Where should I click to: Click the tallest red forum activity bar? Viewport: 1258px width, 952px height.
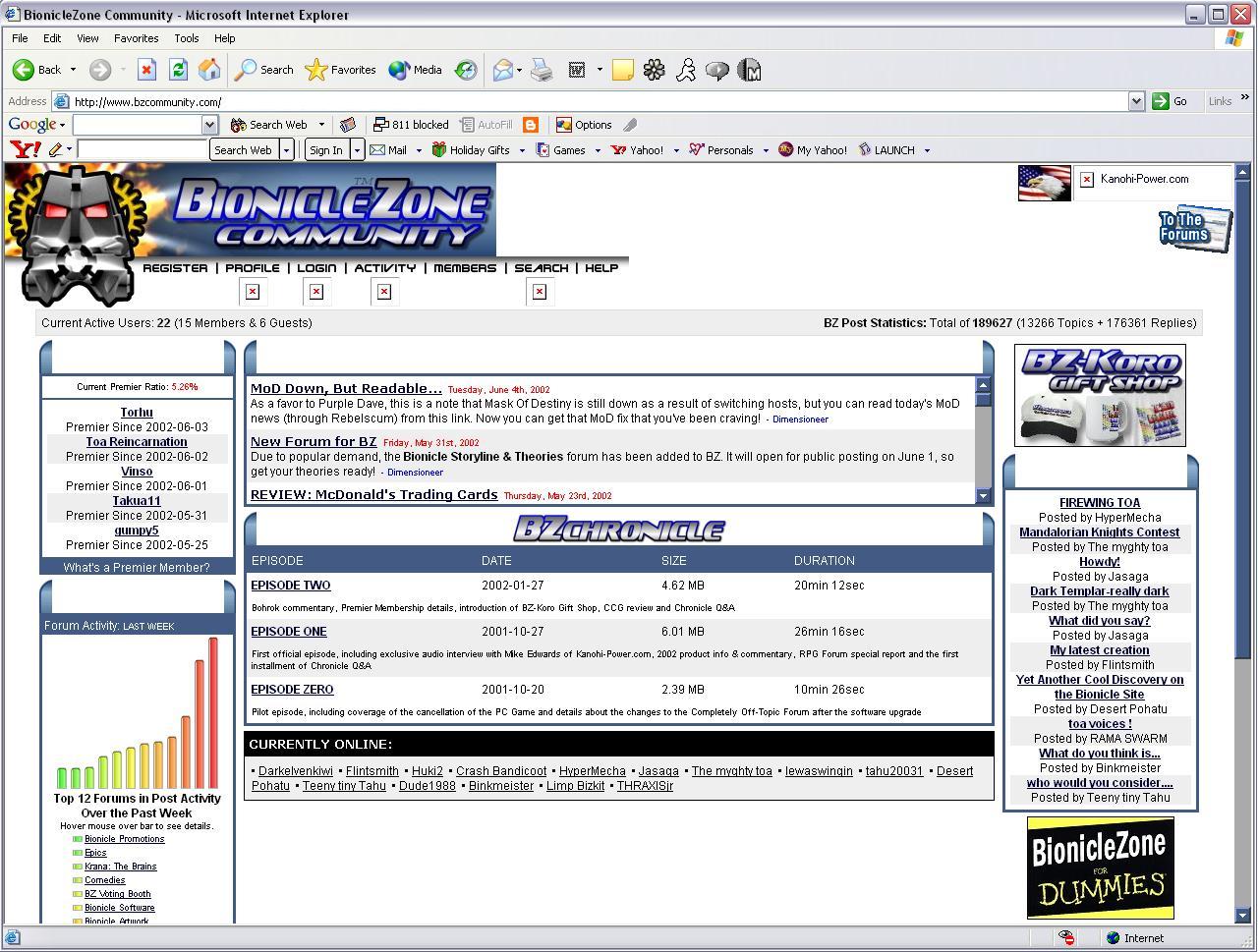click(213, 712)
